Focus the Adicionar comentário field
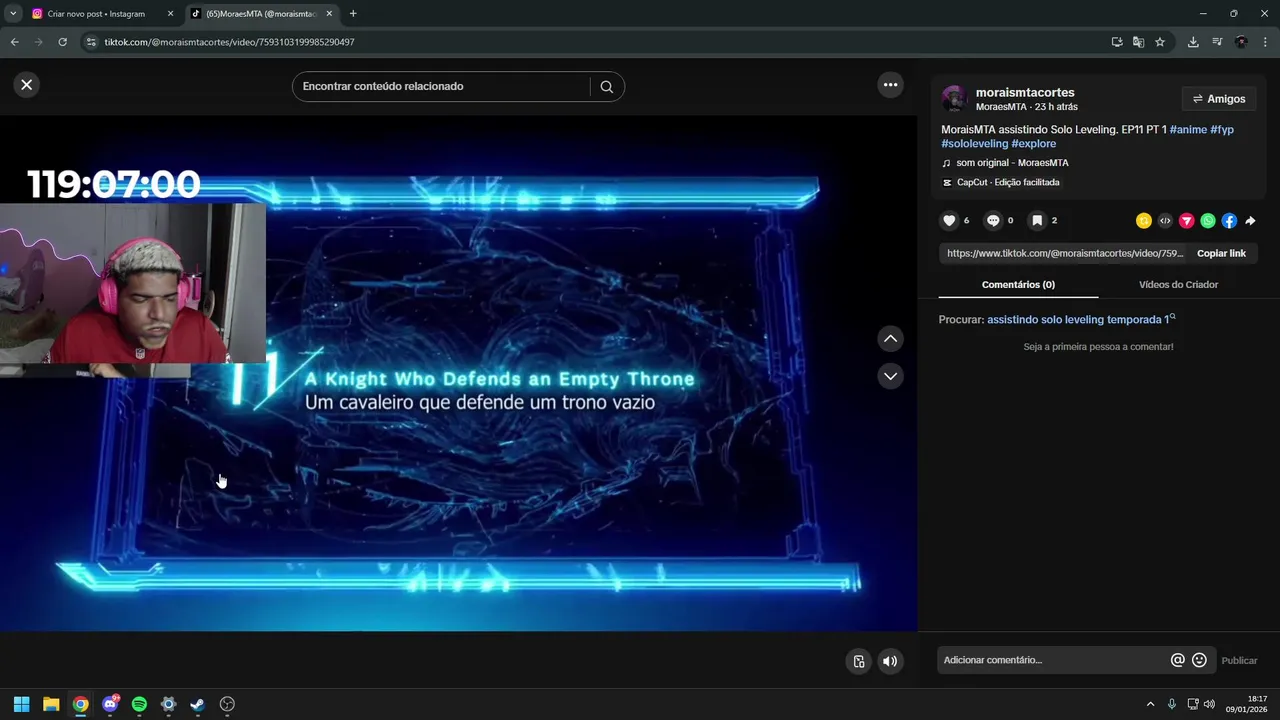1280x720 pixels. 1055,660
